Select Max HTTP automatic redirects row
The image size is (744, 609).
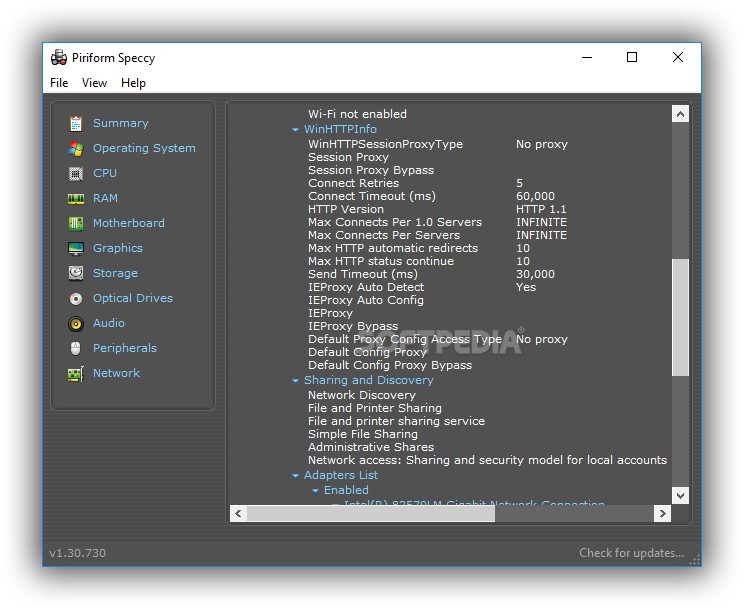point(418,248)
